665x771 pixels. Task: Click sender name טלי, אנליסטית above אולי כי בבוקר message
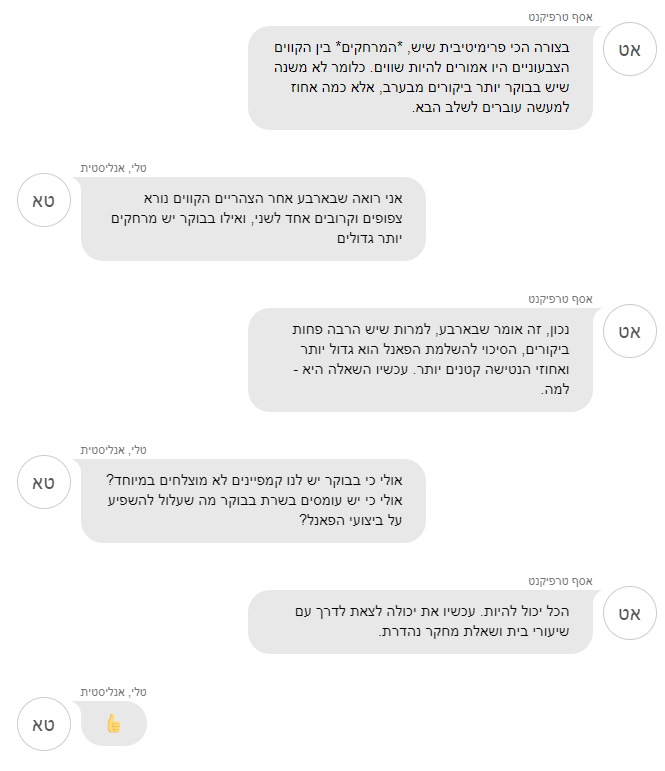tap(114, 450)
